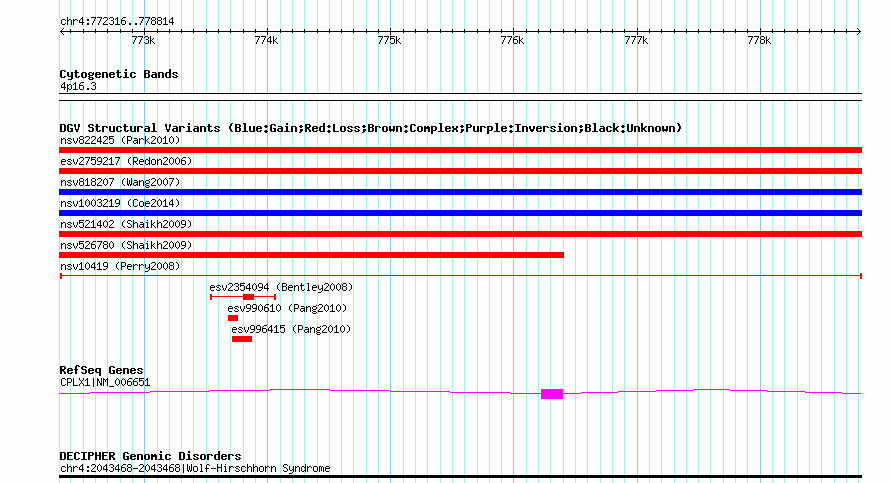Click the 774k ruler mark

pyautogui.click(x=266, y=40)
